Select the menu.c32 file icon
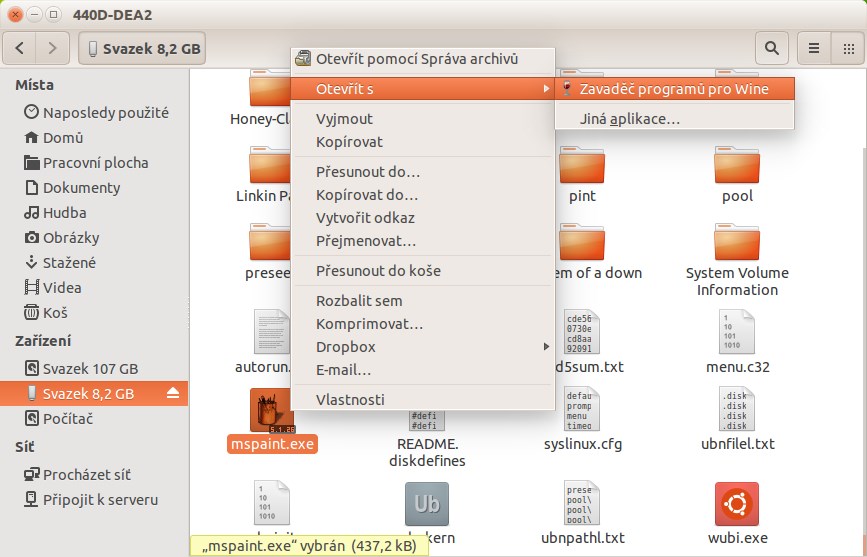This screenshot has width=867, height=557. pos(737,332)
